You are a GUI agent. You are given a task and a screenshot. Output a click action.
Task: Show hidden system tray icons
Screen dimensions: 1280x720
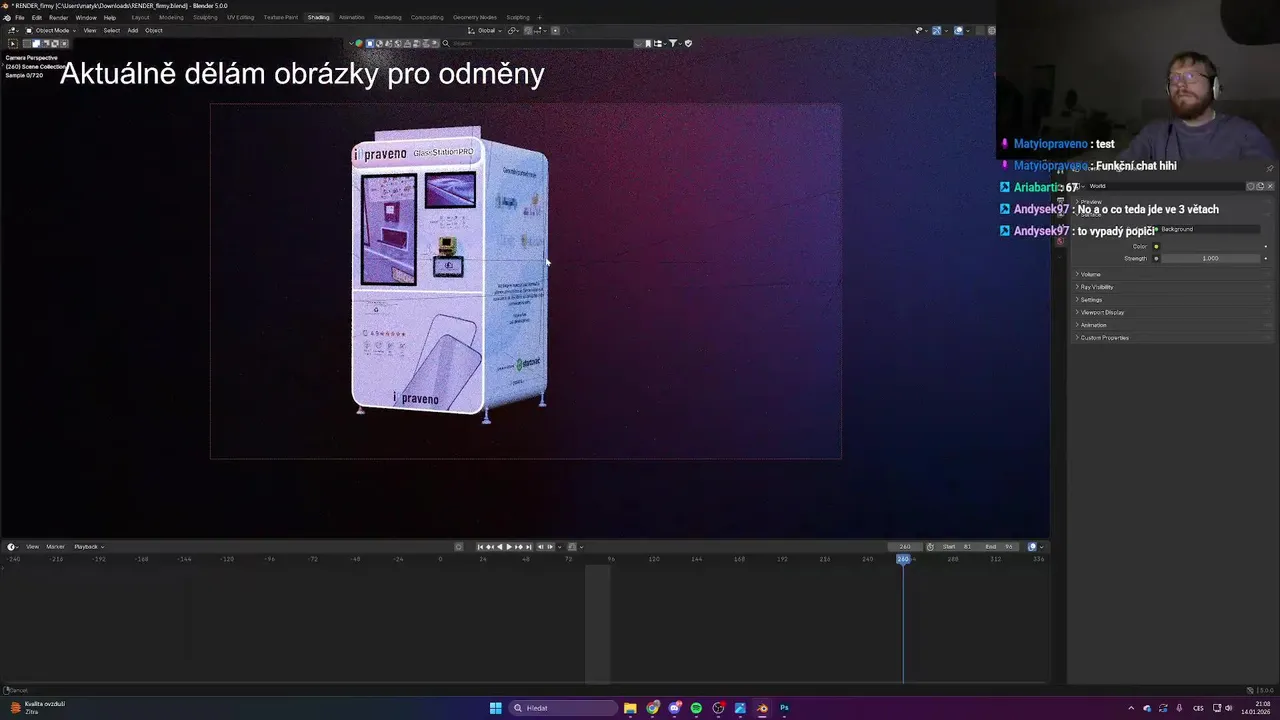click(1131, 708)
